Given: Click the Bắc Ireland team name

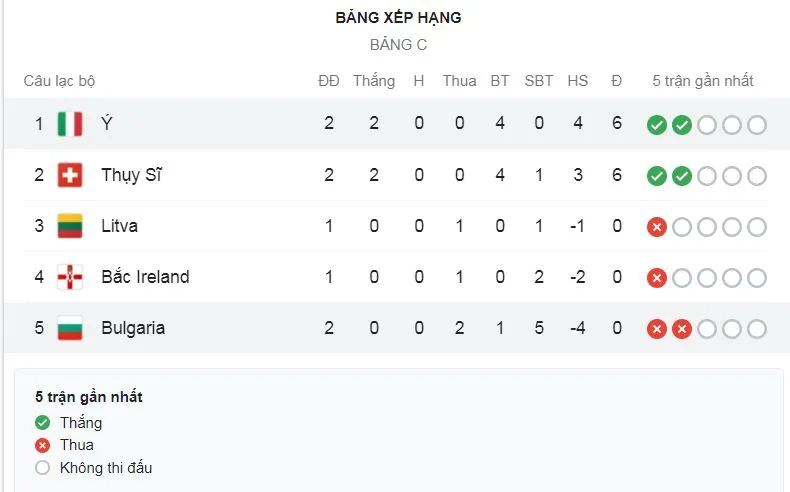Looking at the screenshot, I should [x=145, y=277].
